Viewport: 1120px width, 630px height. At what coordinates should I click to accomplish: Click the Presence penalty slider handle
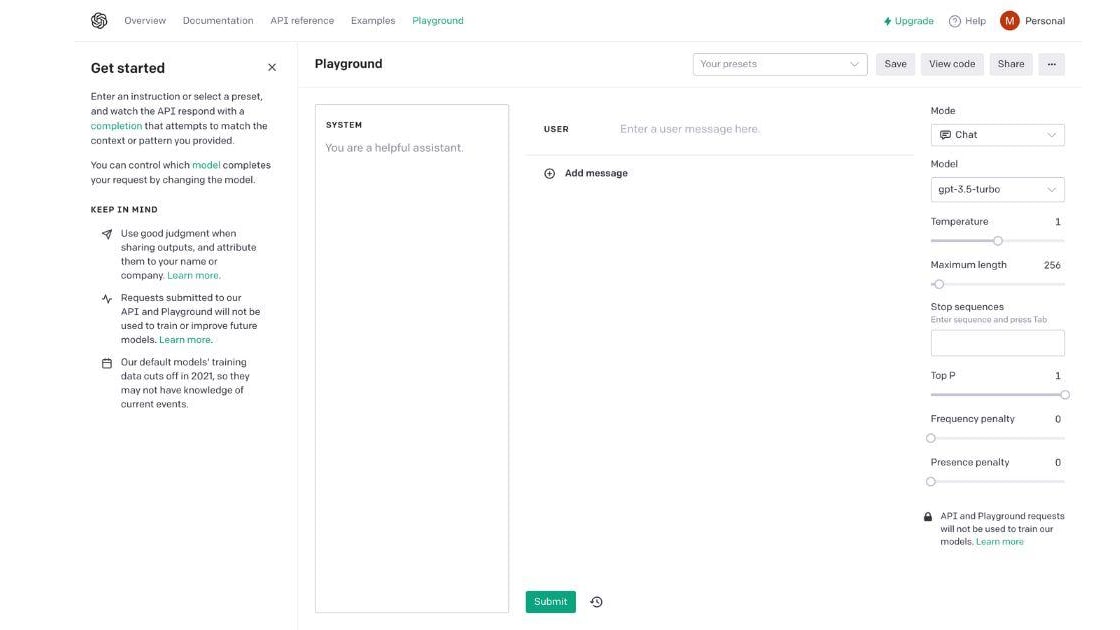click(x=931, y=482)
